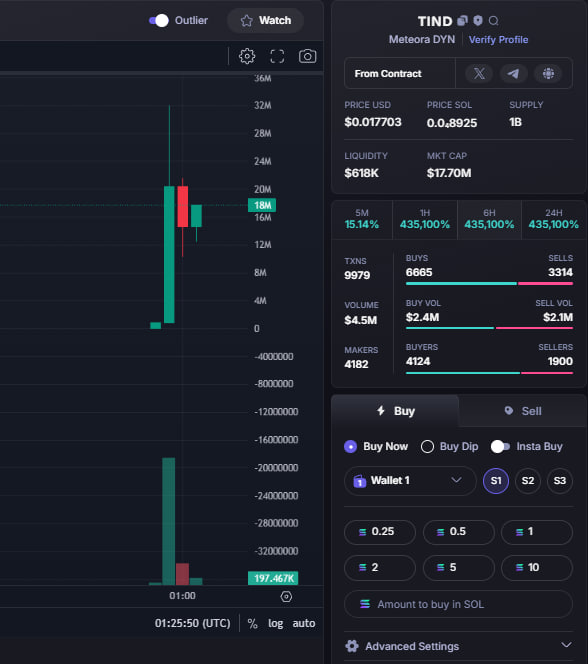Open Telegram social link
This screenshot has height=664, width=588.
[x=513, y=74]
